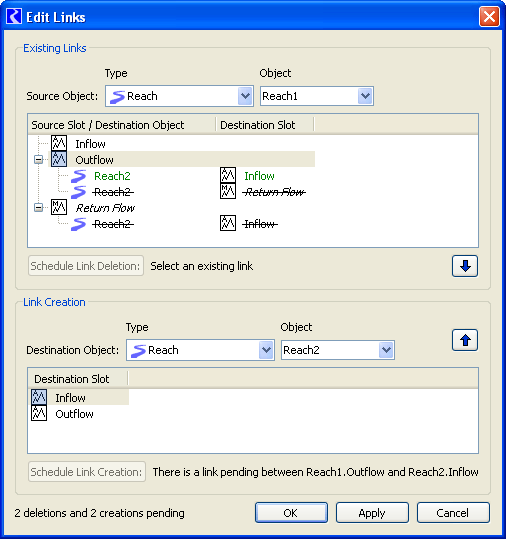Collapse the Outflow tree node
The height and width of the screenshot is (539, 506).
click(x=38, y=160)
